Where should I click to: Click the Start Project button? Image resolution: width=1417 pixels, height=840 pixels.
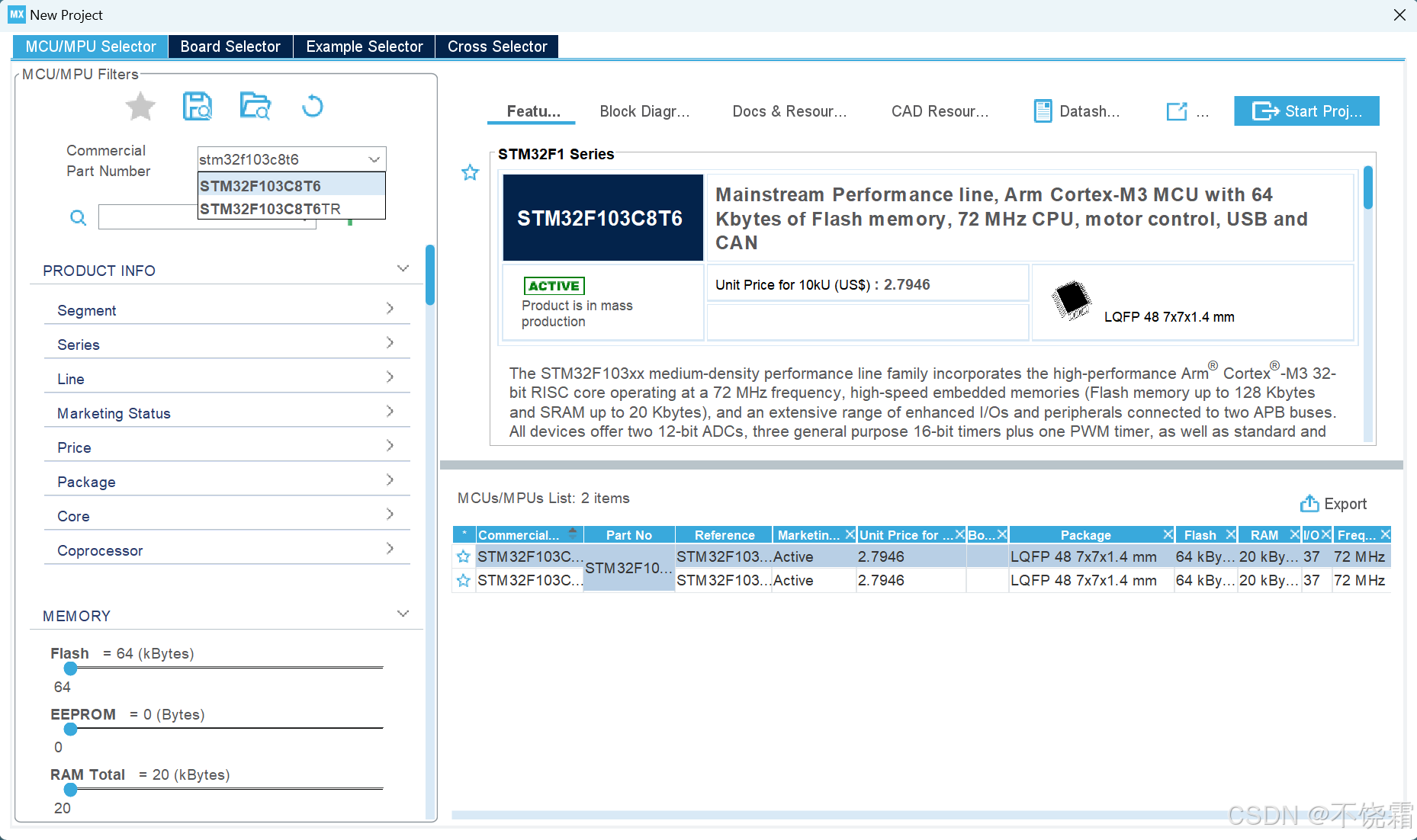click(1306, 111)
